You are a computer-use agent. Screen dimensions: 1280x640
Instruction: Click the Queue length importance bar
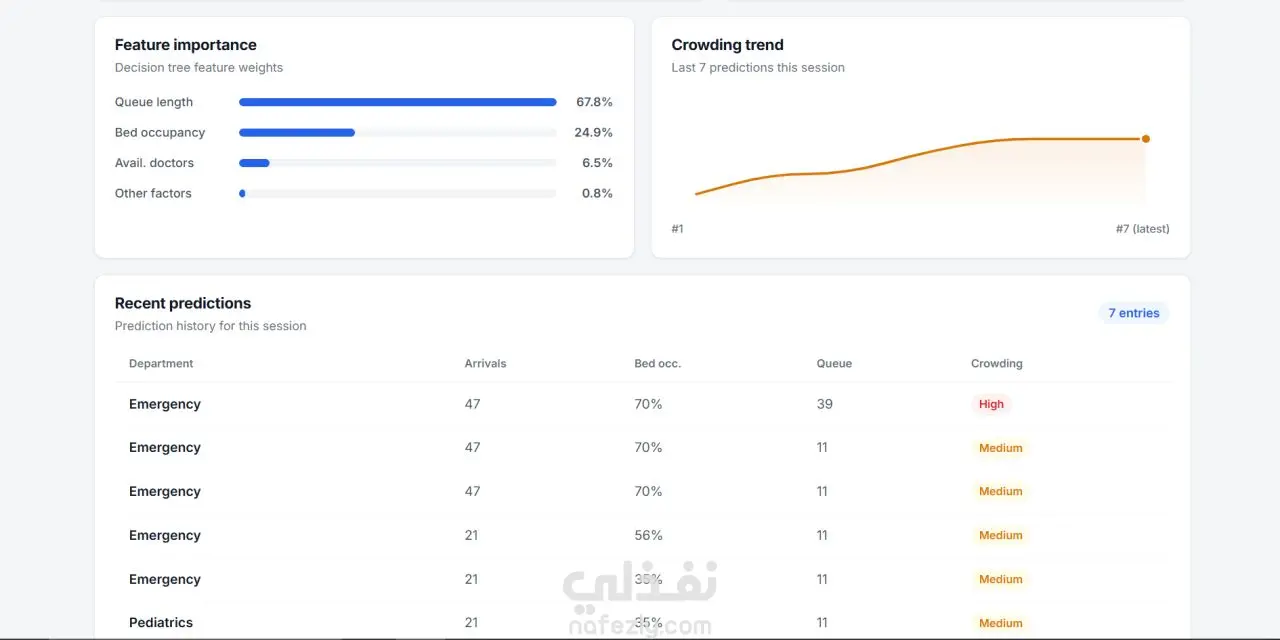click(x=398, y=102)
